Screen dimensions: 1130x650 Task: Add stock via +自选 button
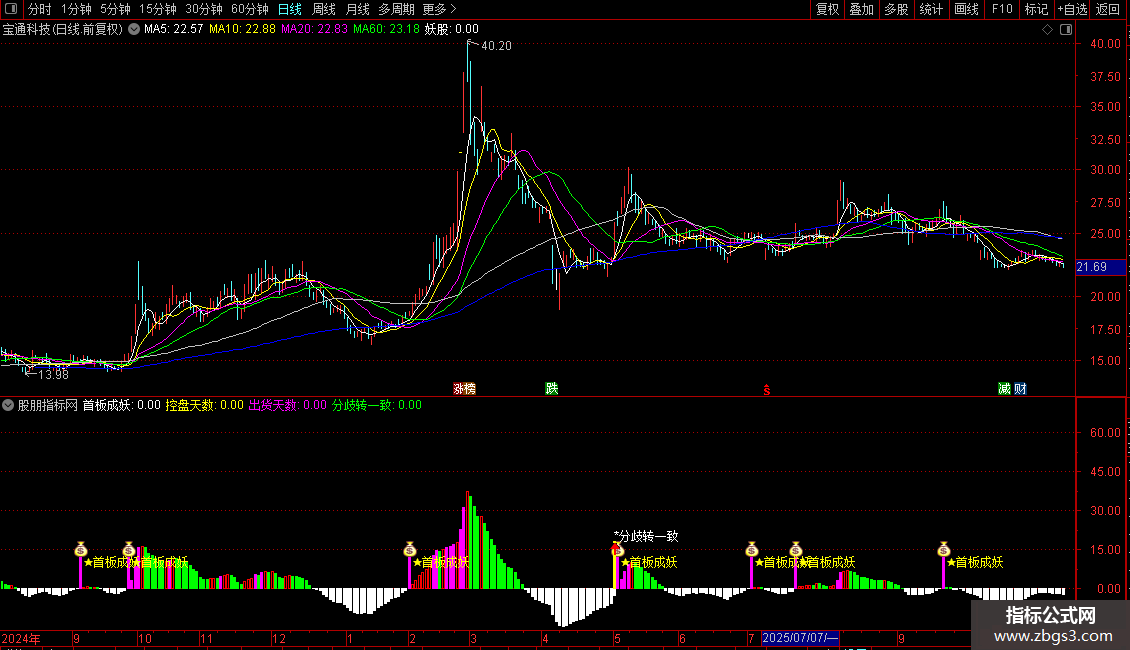click(x=1072, y=9)
